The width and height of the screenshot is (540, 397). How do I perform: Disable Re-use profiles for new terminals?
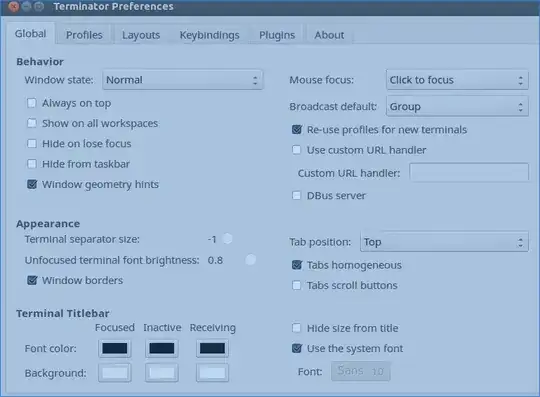coord(297,129)
